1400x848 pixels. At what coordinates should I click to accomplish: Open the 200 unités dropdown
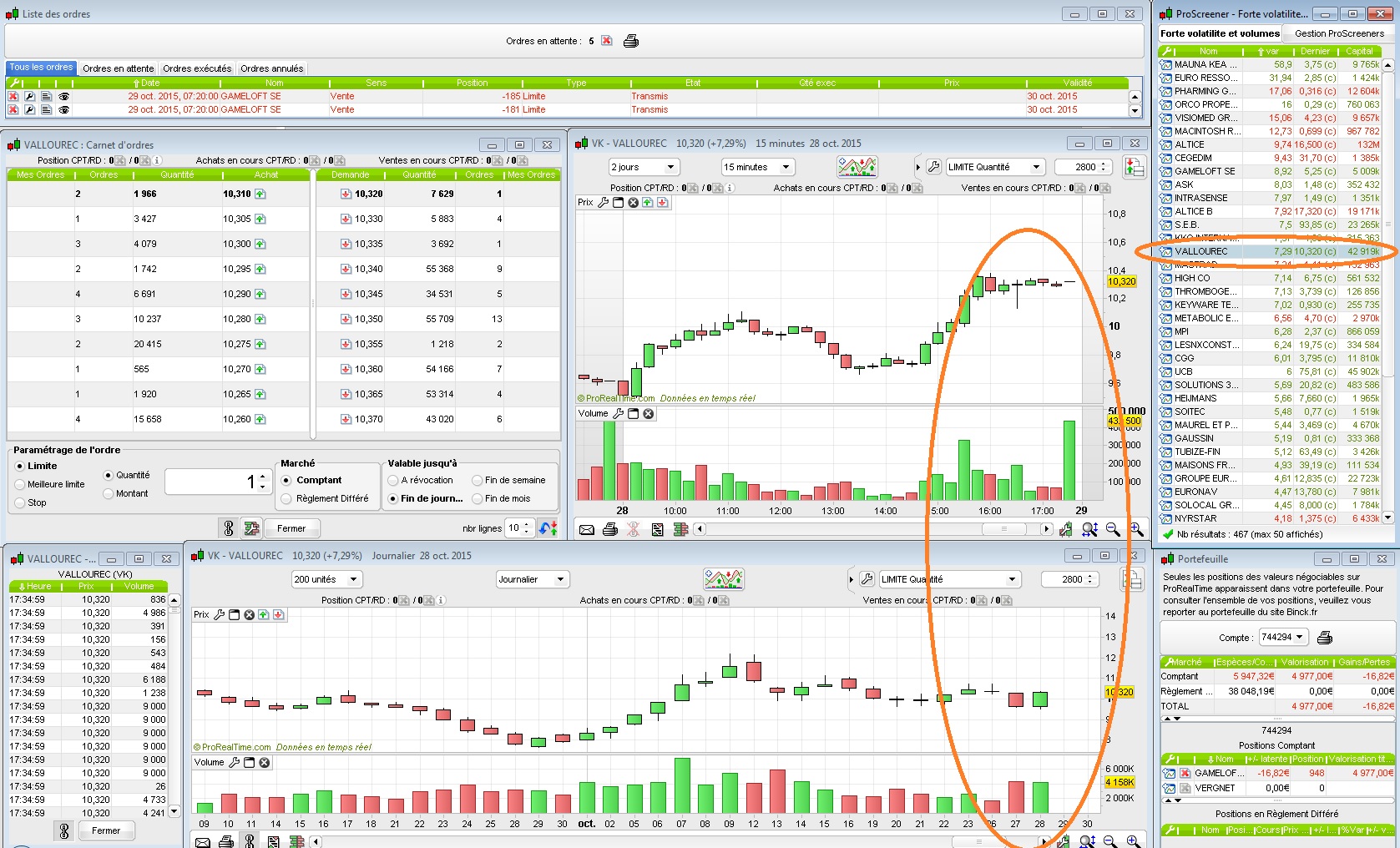326,579
